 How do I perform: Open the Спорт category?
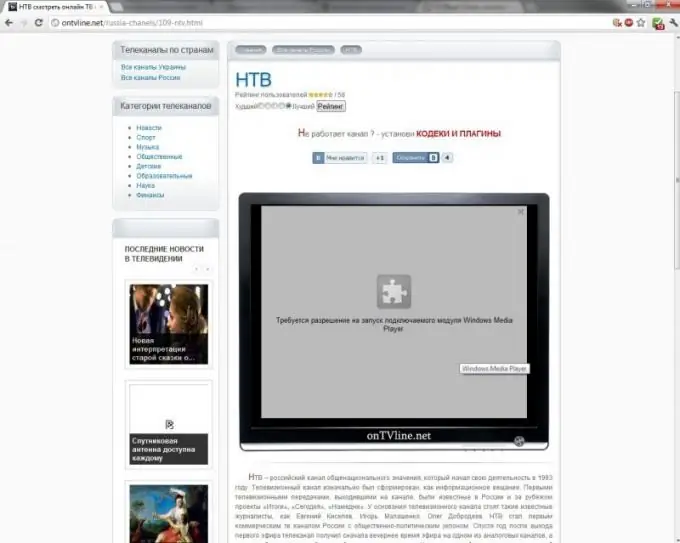[x=146, y=137]
